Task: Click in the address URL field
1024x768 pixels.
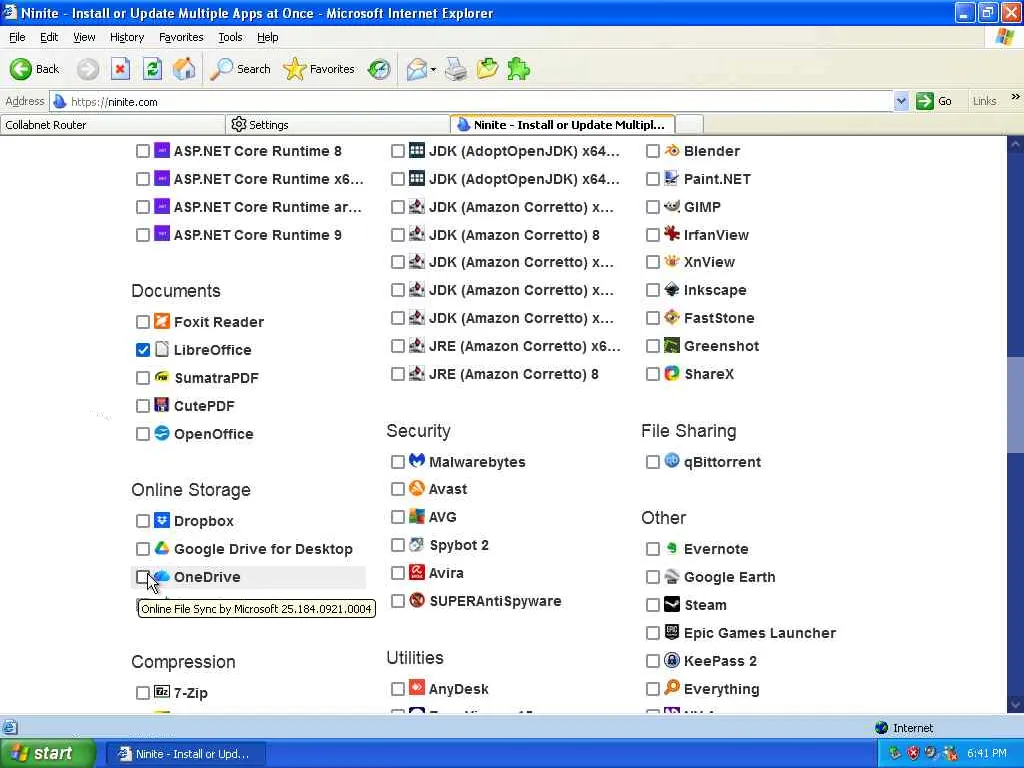Action: coord(470,101)
